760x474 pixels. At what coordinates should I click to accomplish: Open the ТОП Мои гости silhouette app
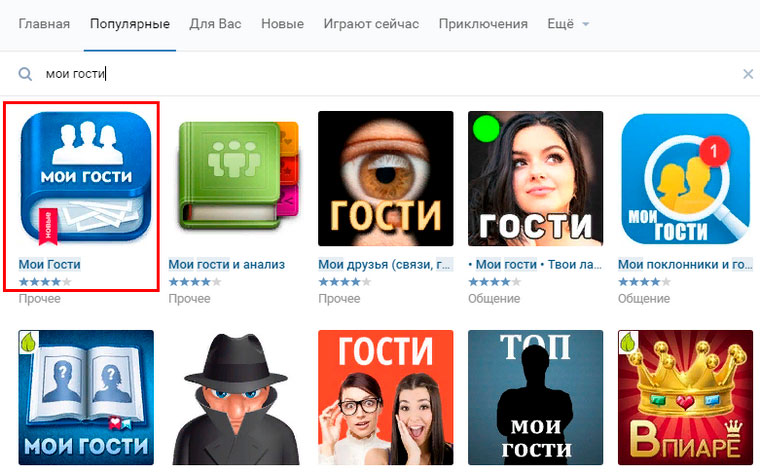[x=536, y=397]
